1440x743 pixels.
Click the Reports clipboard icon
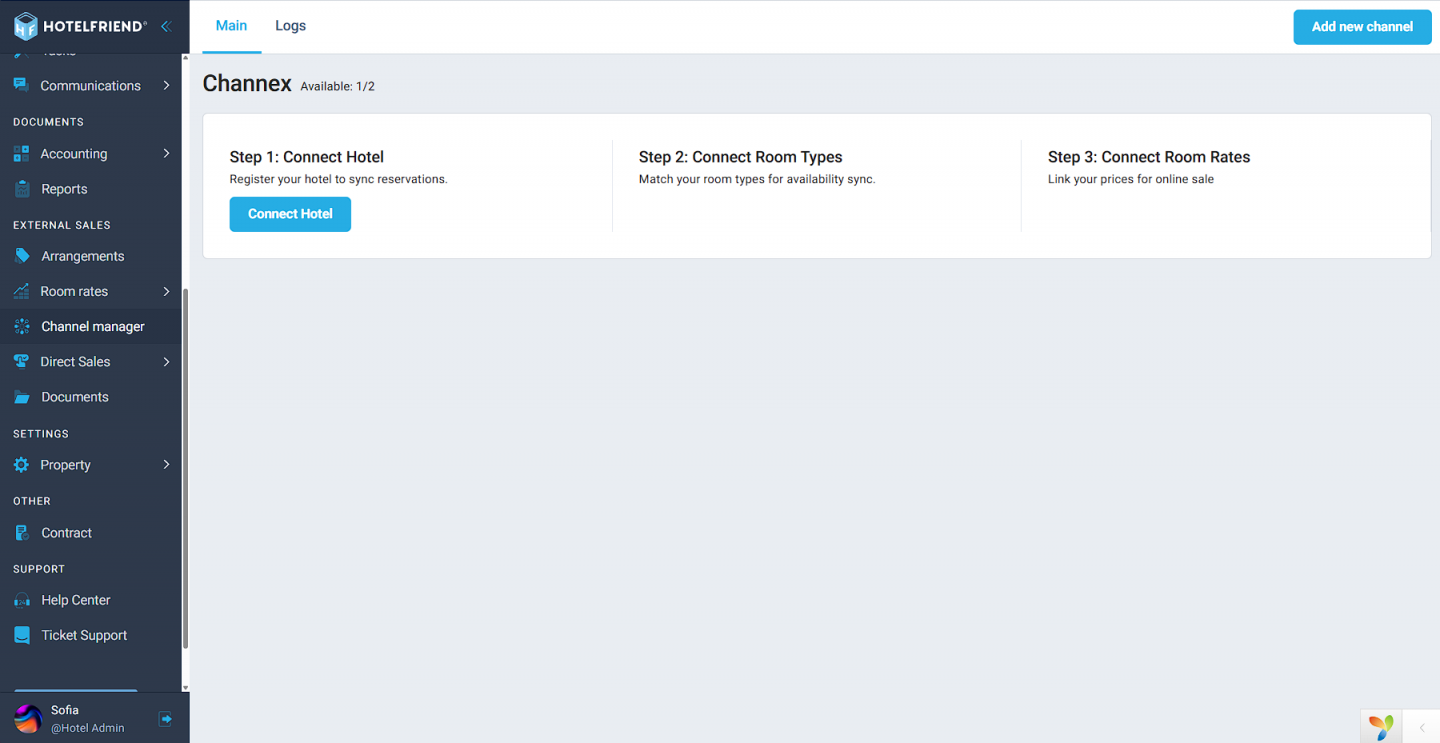pyautogui.click(x=21, y=189)
